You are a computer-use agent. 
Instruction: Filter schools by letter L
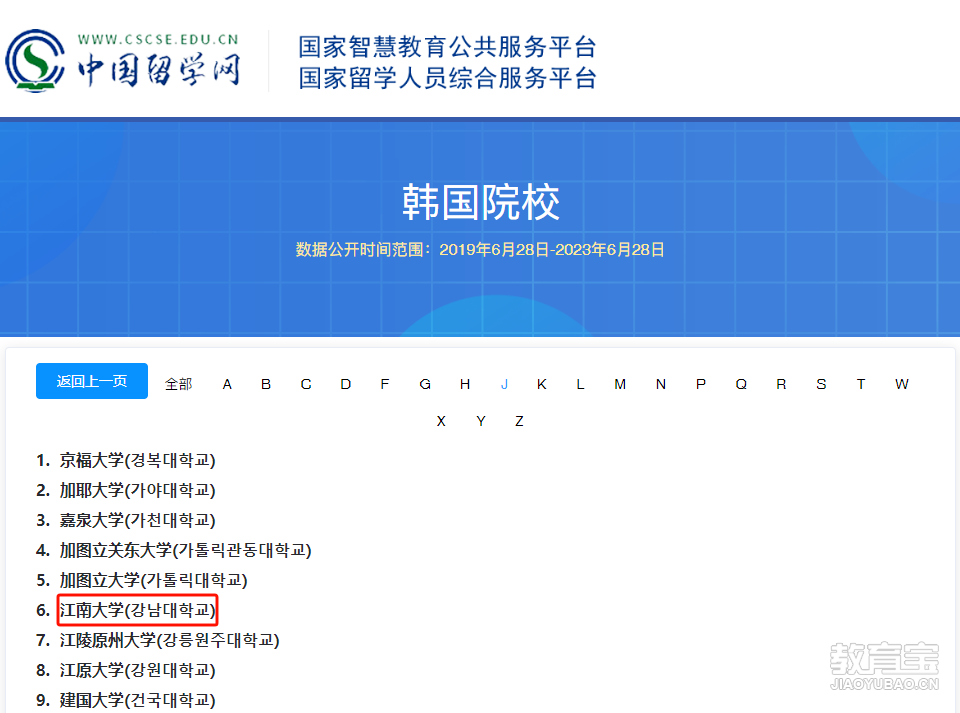580,384
